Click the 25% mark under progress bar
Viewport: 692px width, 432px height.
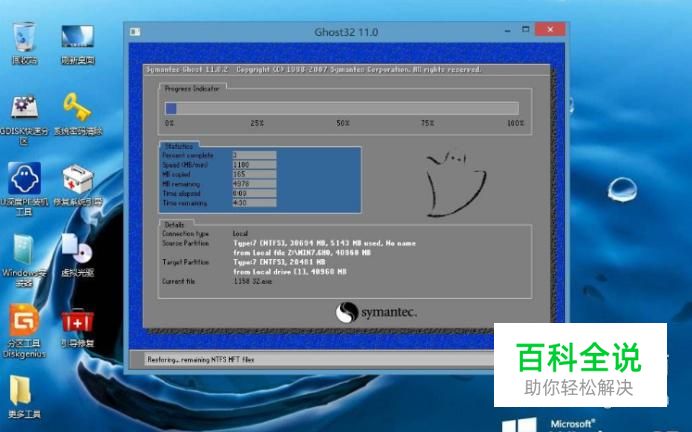[x=257, y=123]
